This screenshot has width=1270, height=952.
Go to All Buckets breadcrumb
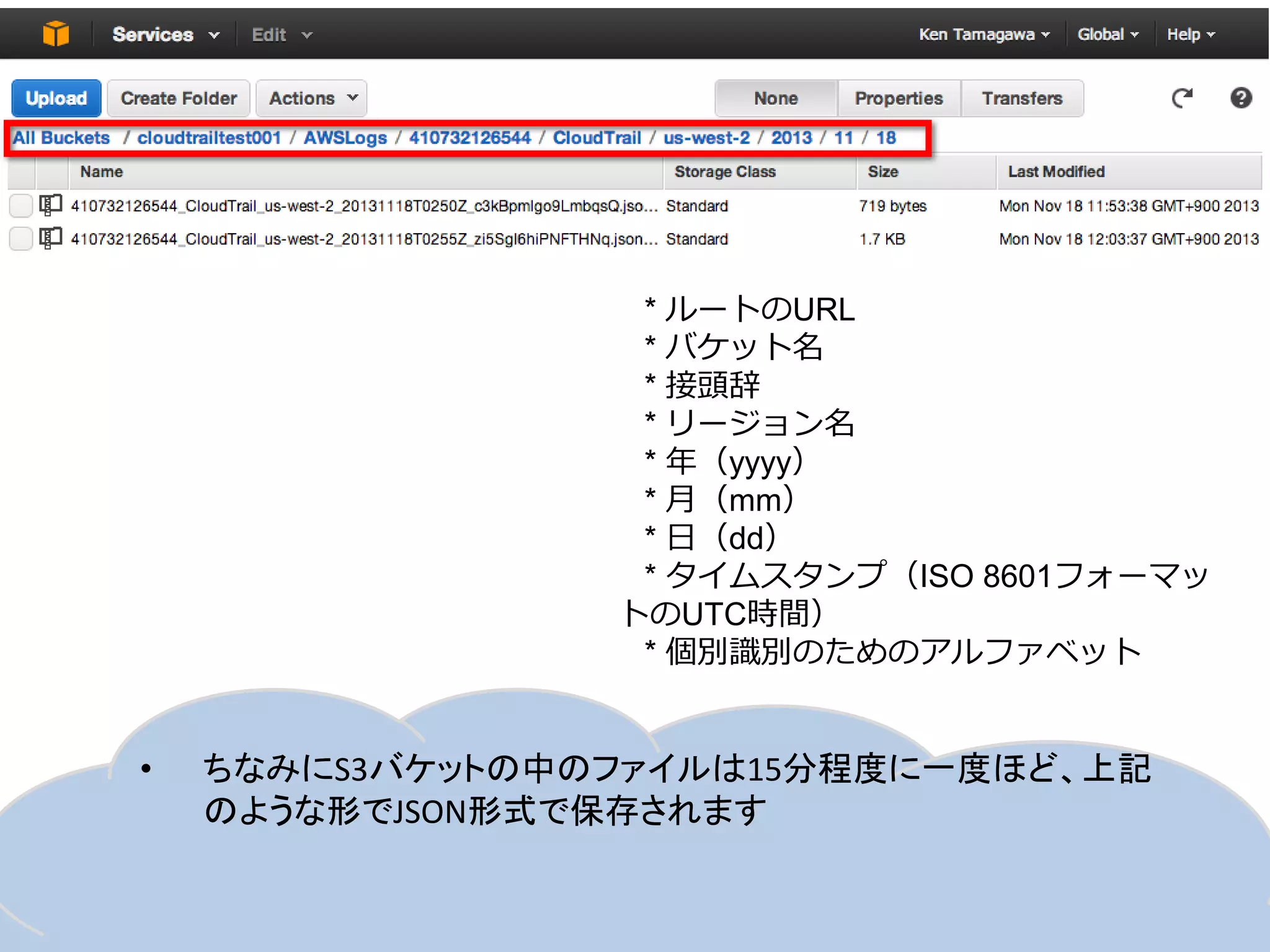(x=61, y=138)
